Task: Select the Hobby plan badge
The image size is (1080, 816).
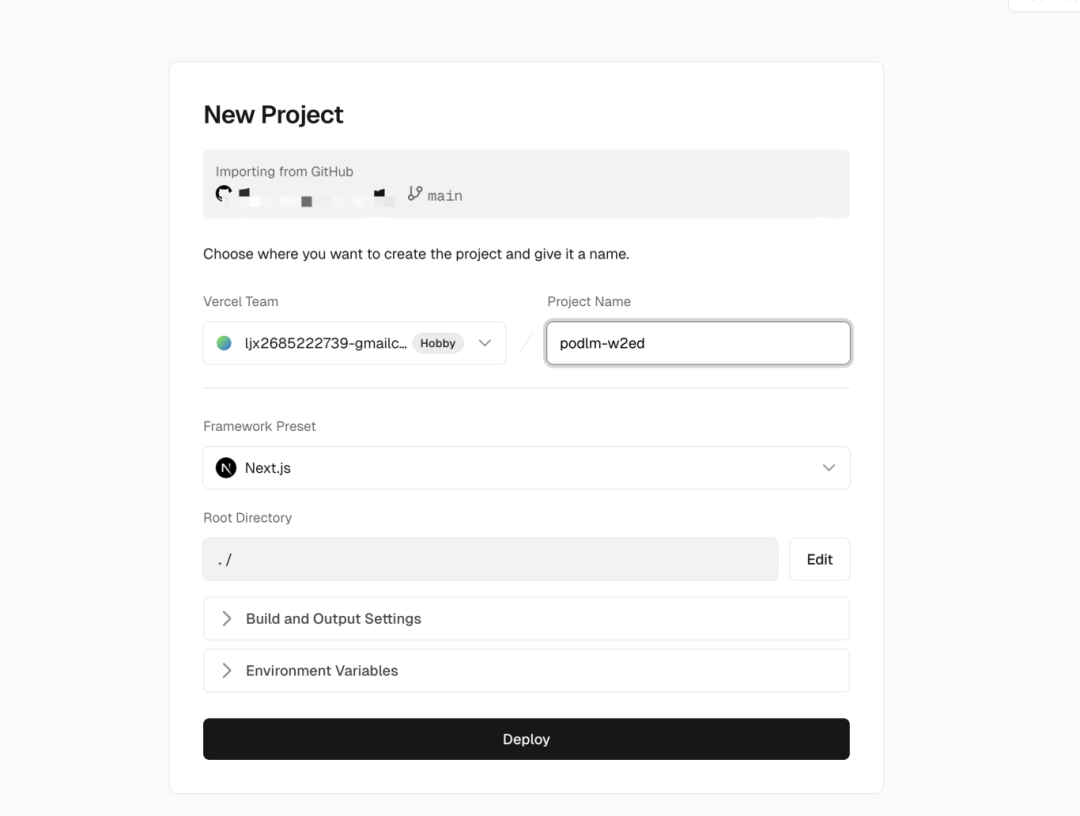Action: click(438, 343)
